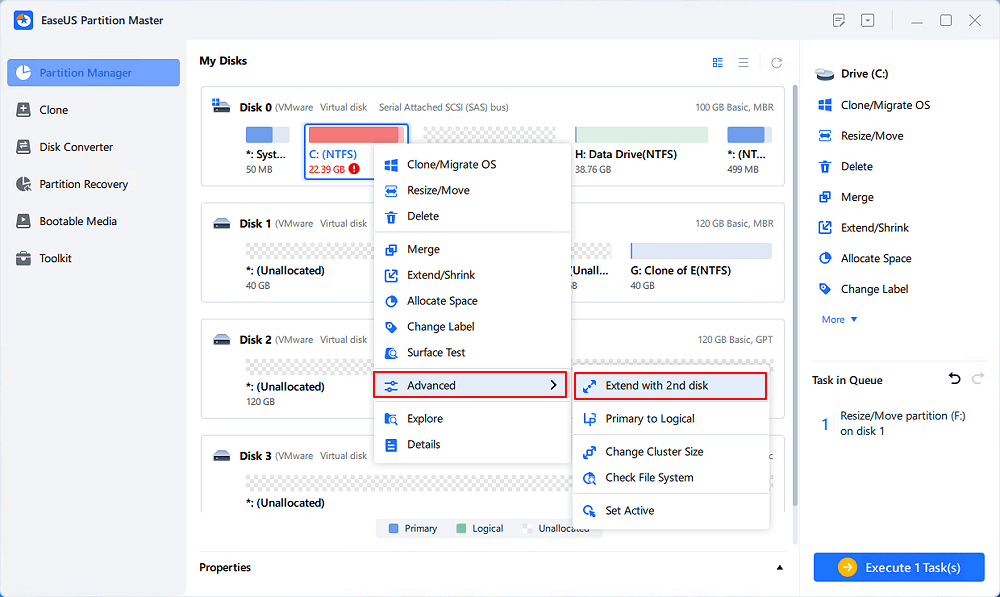Click Change Label in the right panel
The width and height of the screenshot is (1000, 597).
pos(874,289)
